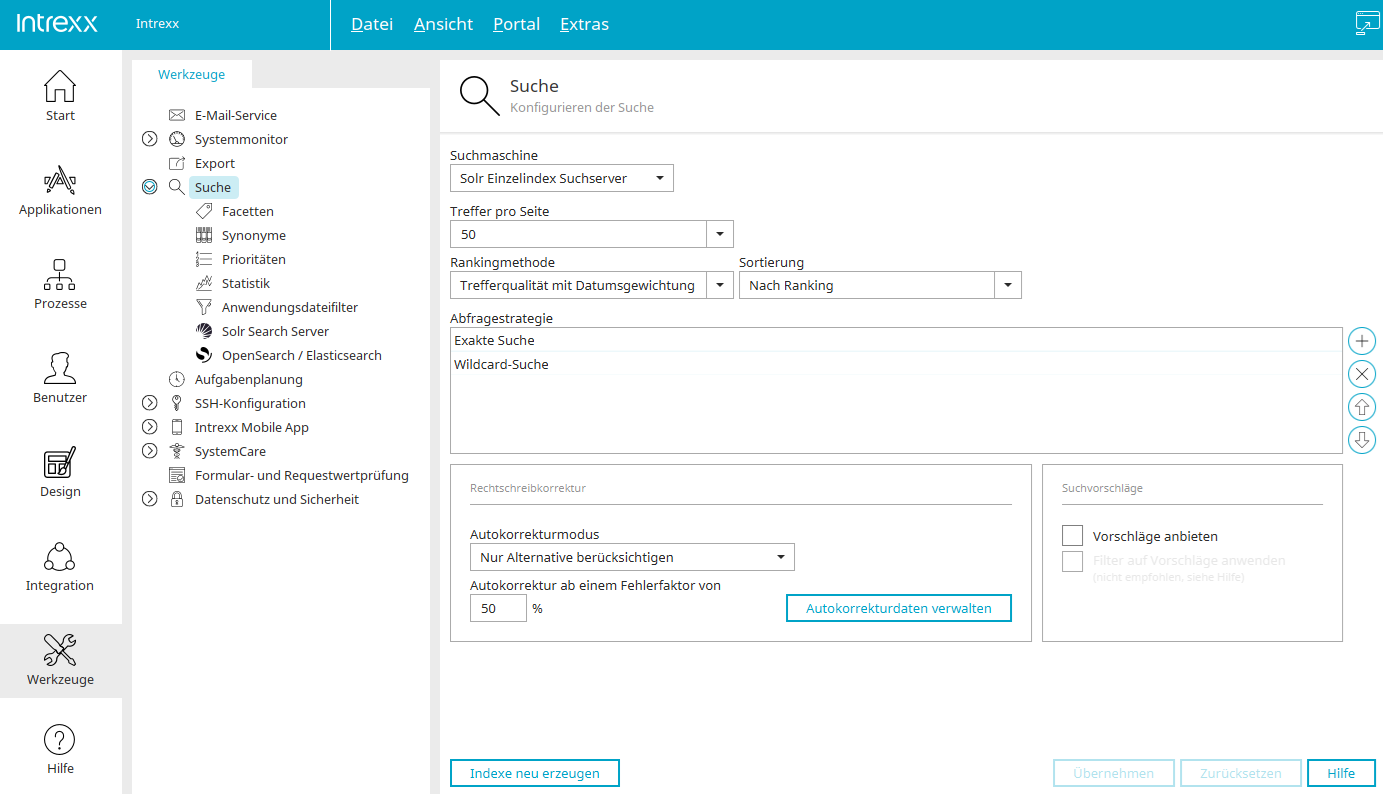
Task: Open the Applikationen module in sidebar
Action: coord(60,190)
